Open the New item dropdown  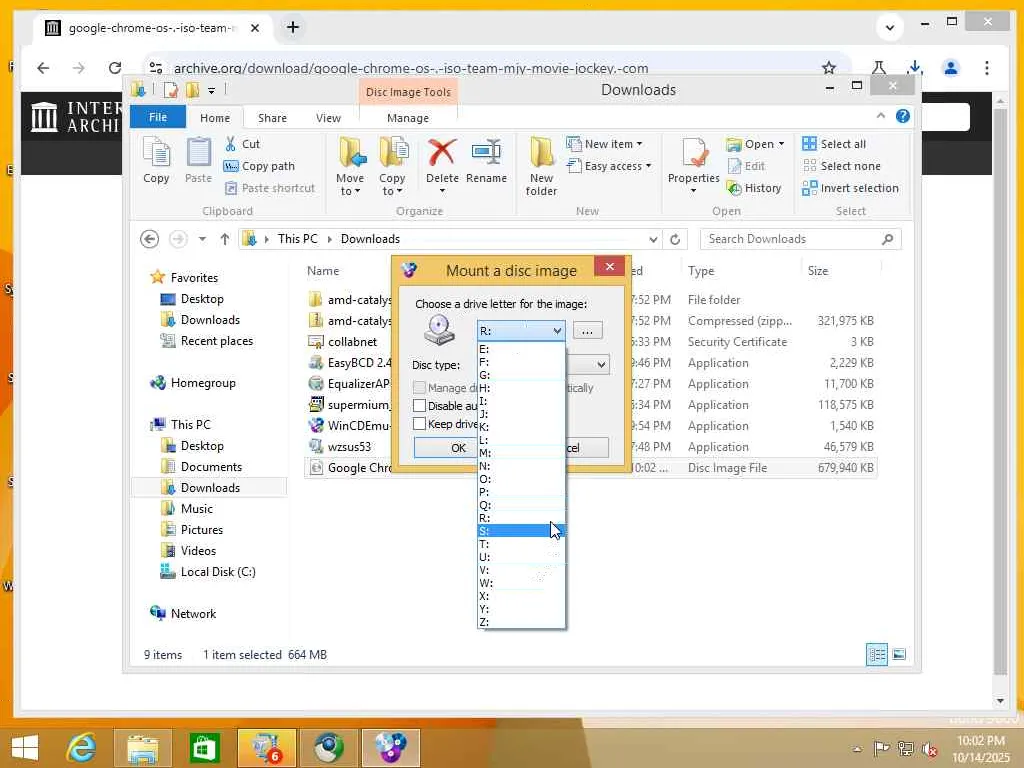pos(604,144)
